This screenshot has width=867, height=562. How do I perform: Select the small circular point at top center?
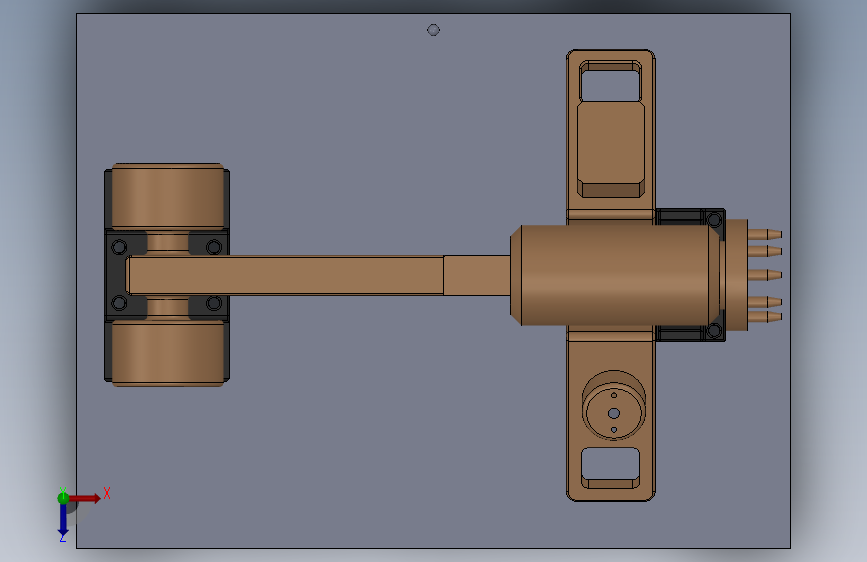coord(434,30)
